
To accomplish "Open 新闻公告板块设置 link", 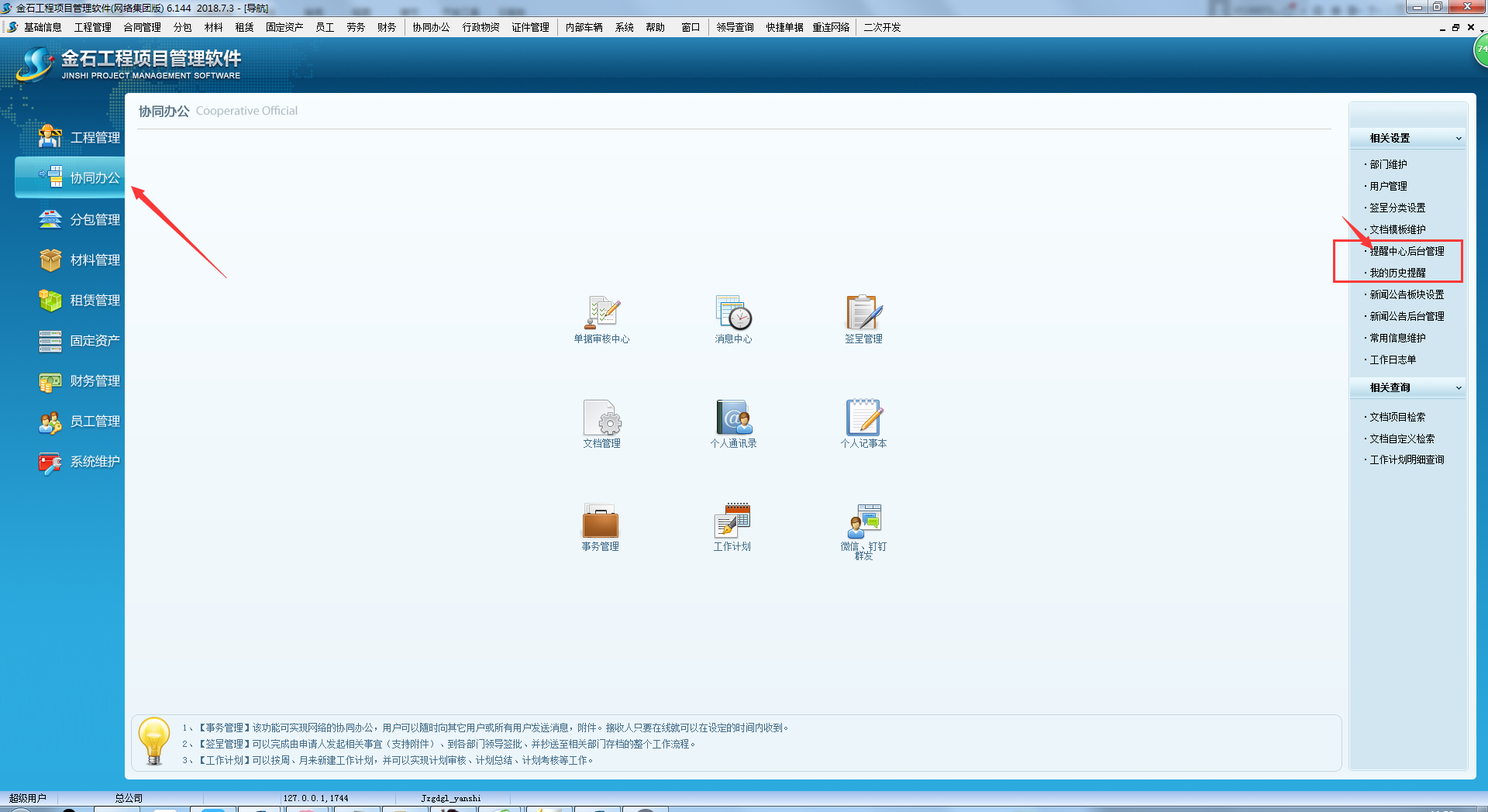I will tap(1407, 294).
